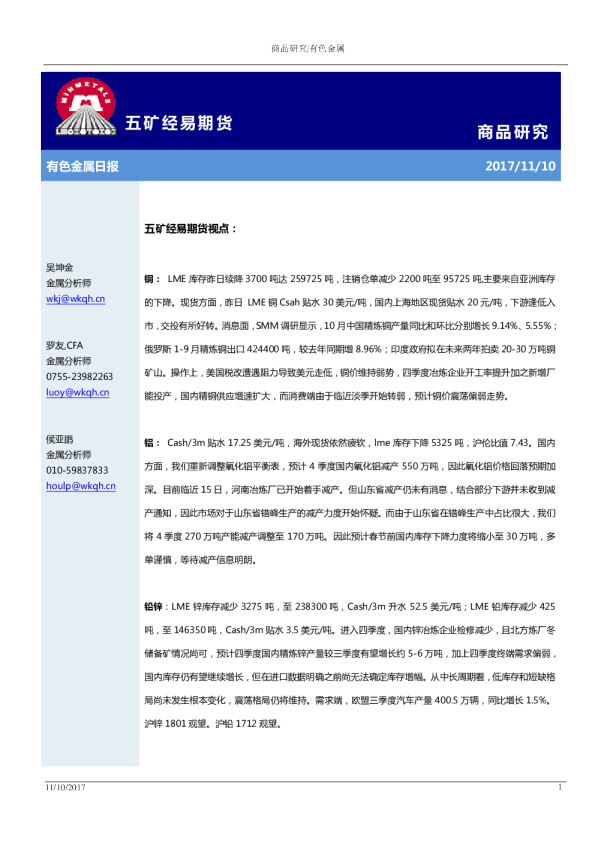Click analyst name 吴坤金
Screen dimensions: 595x842
coord(60,267)
